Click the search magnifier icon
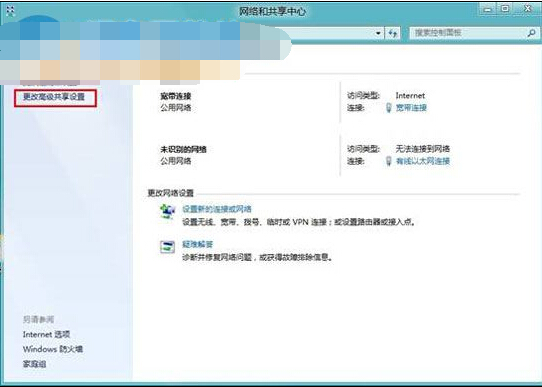The width and height of the screenshot is (542, 387). click(532, 33)
